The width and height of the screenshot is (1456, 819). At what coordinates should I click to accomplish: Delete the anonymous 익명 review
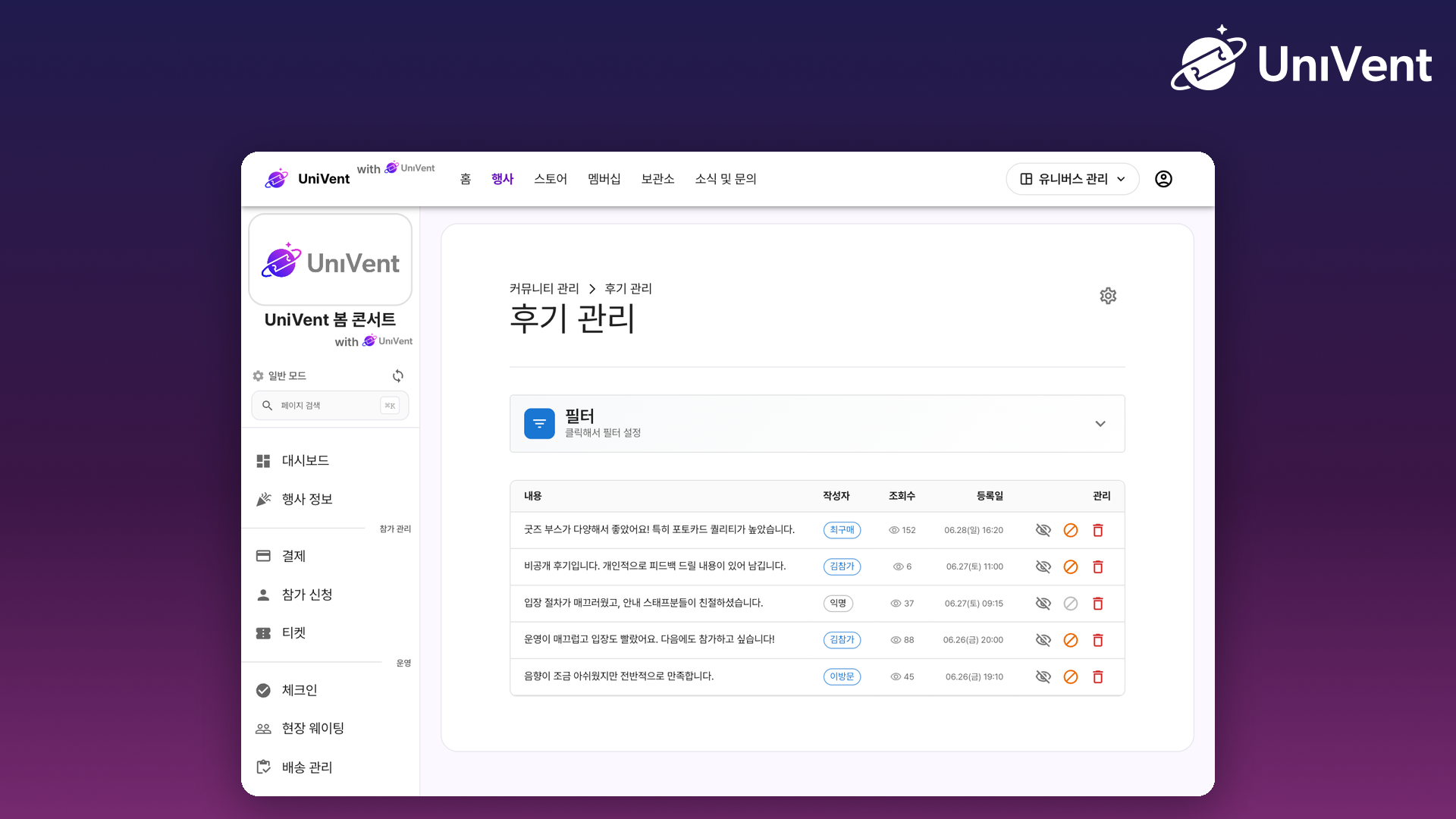[1097, 604]
